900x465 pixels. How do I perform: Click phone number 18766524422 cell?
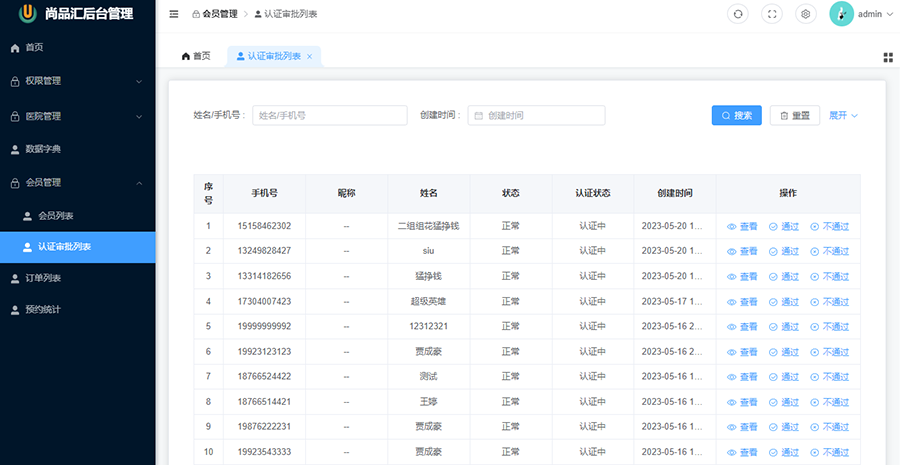pos(265,377)
